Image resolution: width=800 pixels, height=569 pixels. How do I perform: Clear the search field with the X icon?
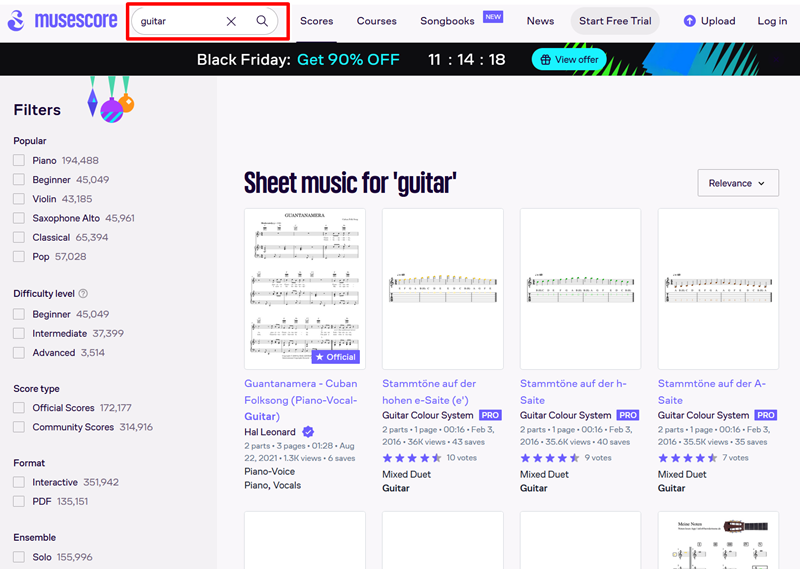click(x=231, y=21)
